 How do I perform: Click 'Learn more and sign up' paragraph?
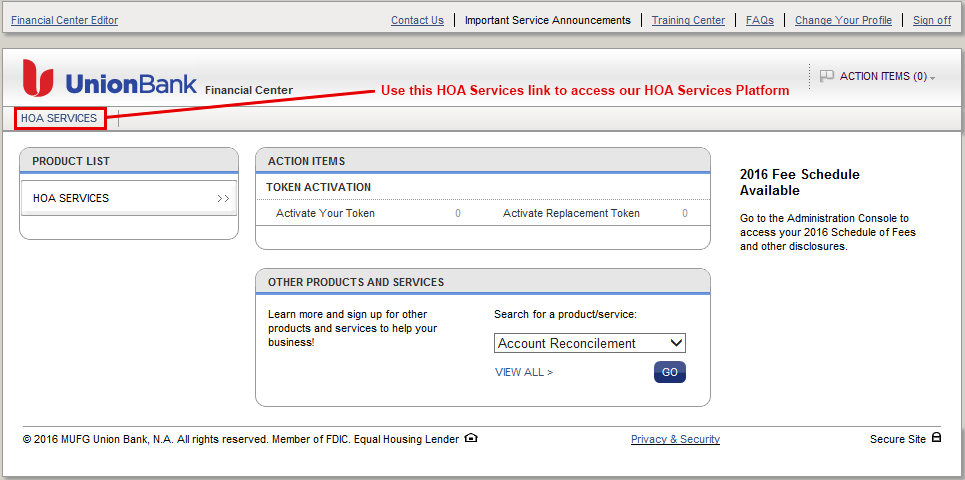(x=353, y=329)
